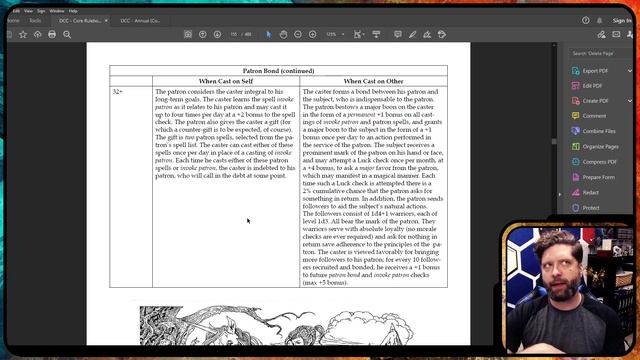The image size is (640, 360).
Task: Click the 'When Cast on Self' header
Action: click(x=226, y=81)
